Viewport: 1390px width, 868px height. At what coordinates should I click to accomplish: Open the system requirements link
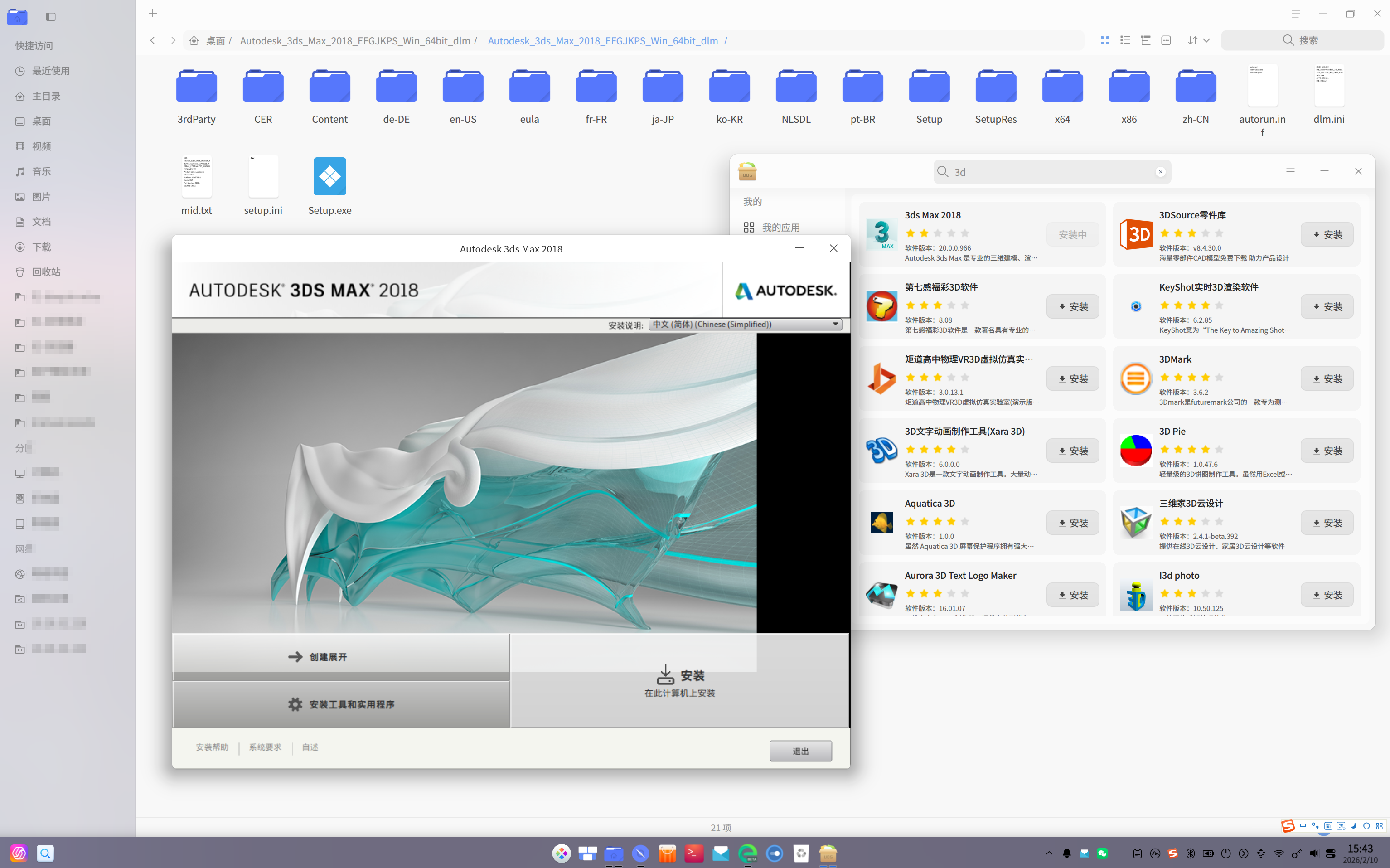pos(265,747)
